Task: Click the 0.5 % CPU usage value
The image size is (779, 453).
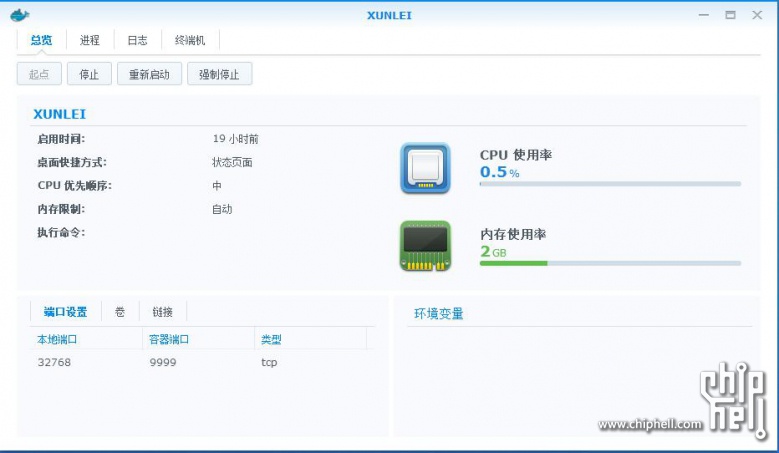Action: [500, 172]
